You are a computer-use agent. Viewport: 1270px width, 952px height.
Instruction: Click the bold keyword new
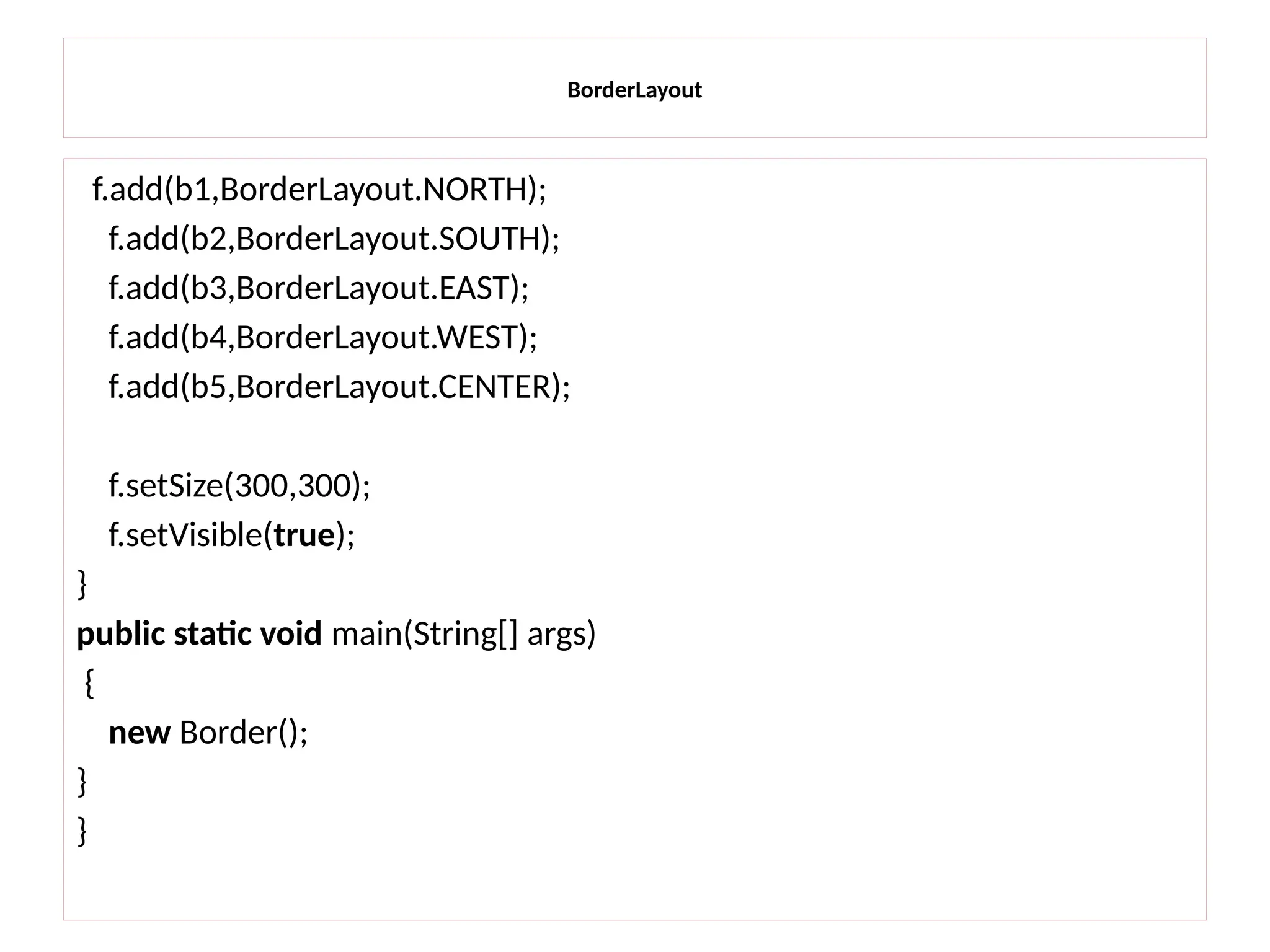click(x=139, y=733)
